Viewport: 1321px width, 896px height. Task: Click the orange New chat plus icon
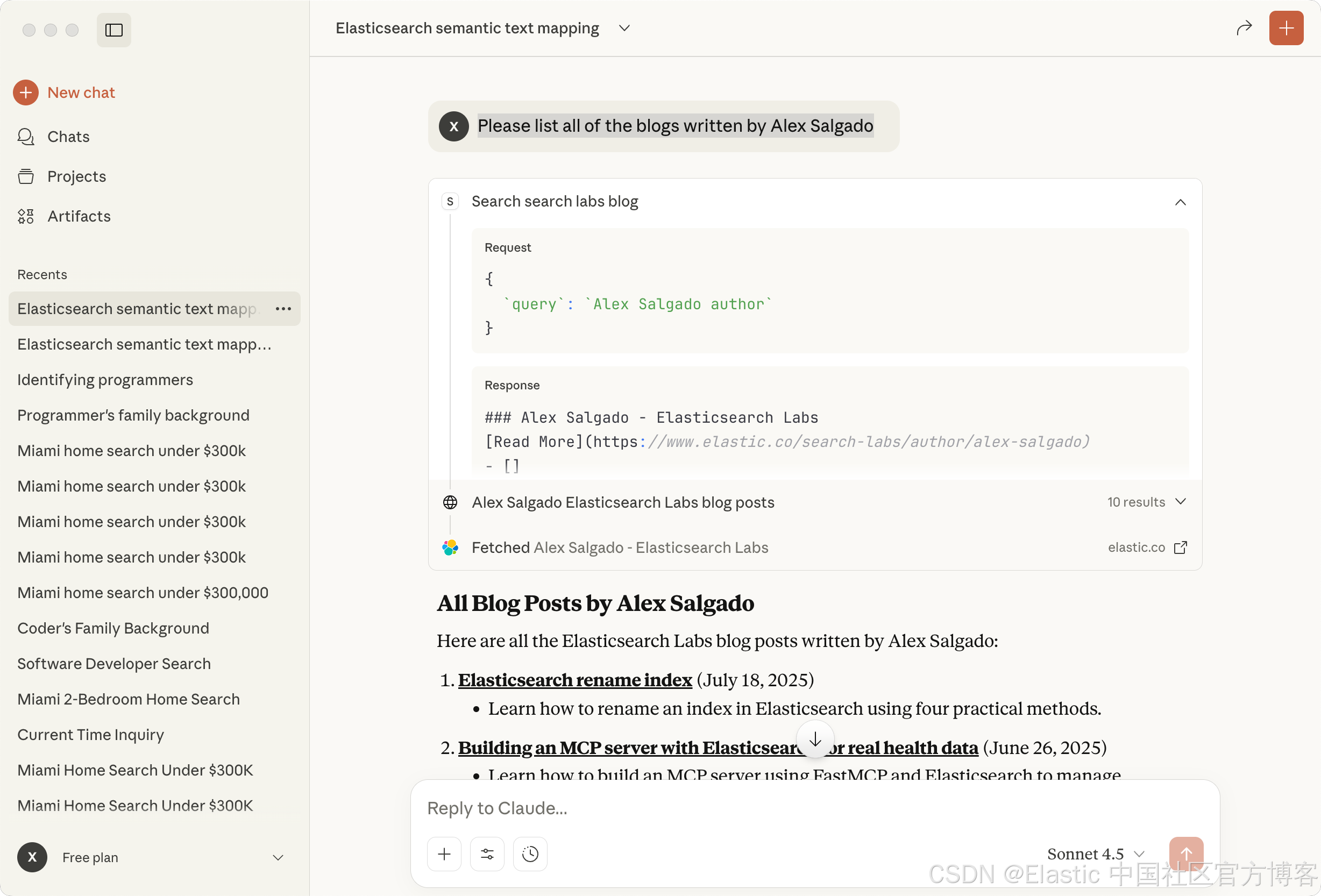pyautogui.click(x=26, y=92)
